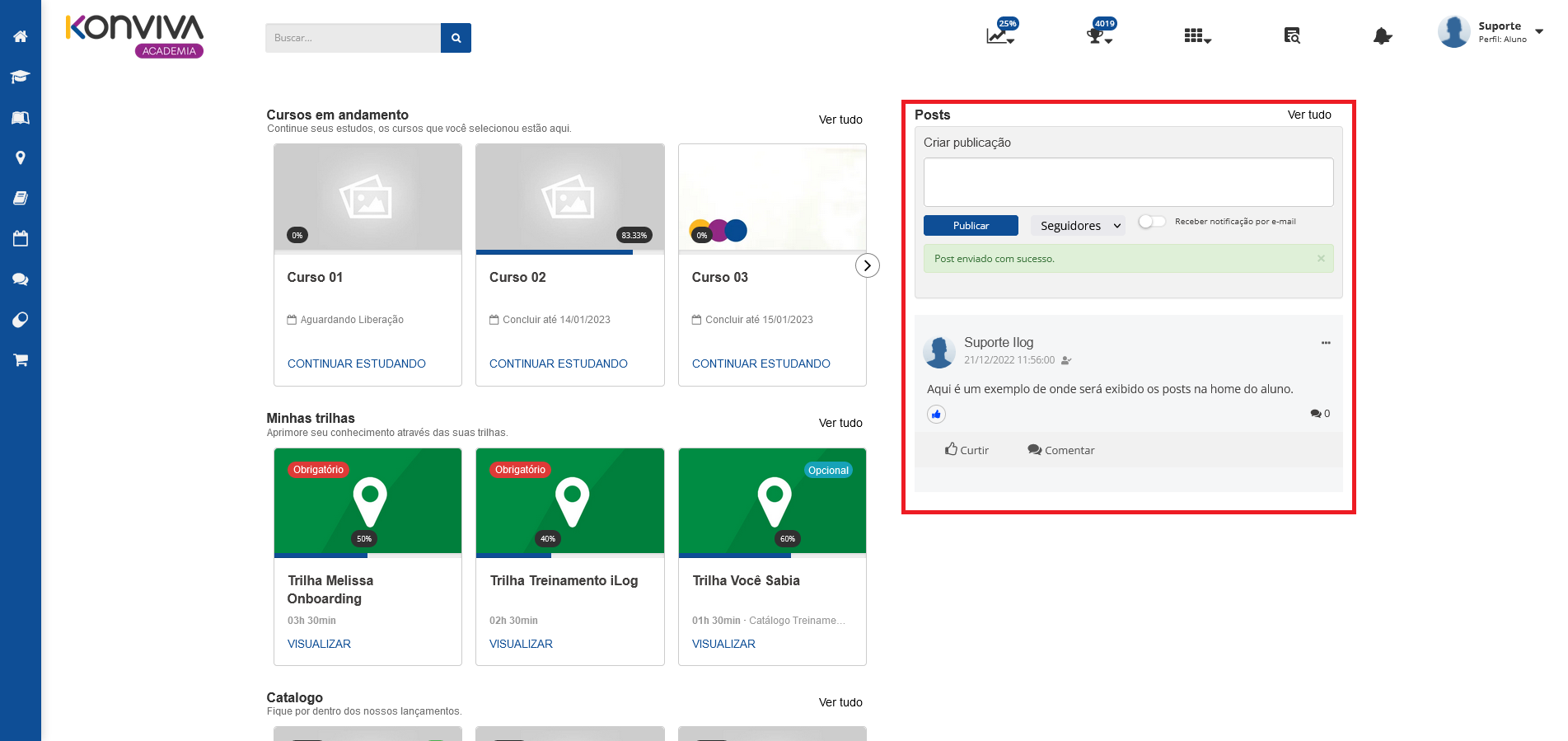Click the Publicar button

[x=971, y=226]
